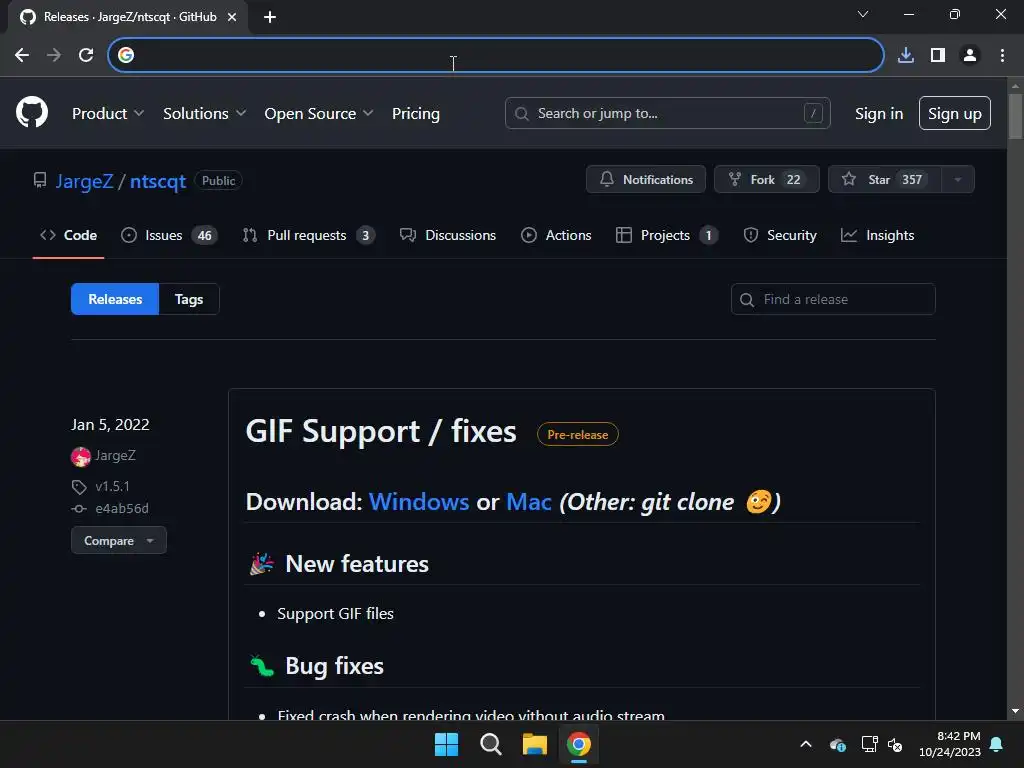Click the network display tray icon

869,744
